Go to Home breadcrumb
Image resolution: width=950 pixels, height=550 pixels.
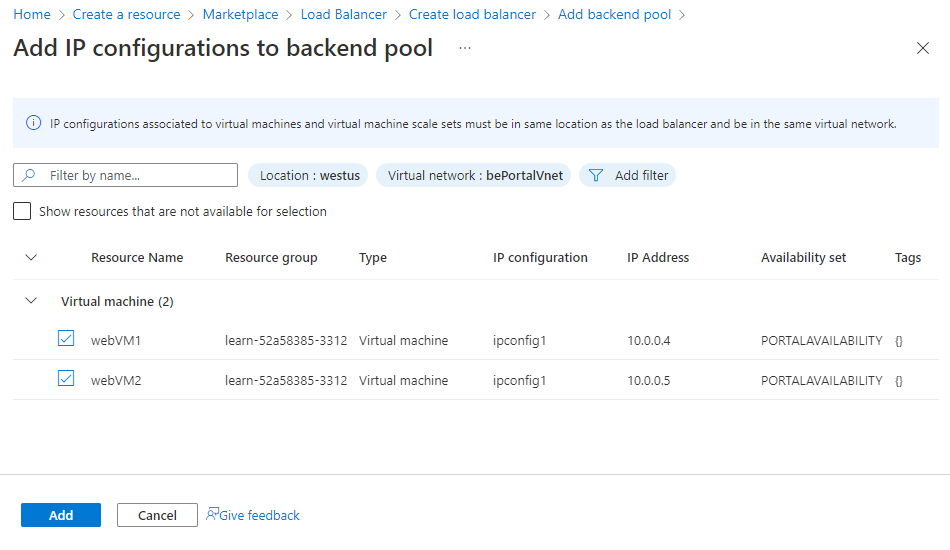click(x=32, y=14)
